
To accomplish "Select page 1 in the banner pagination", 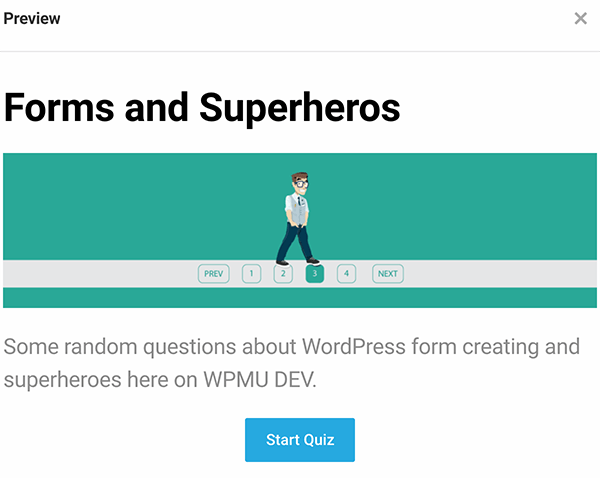I will pyautogui.click(x=251, y=273).
